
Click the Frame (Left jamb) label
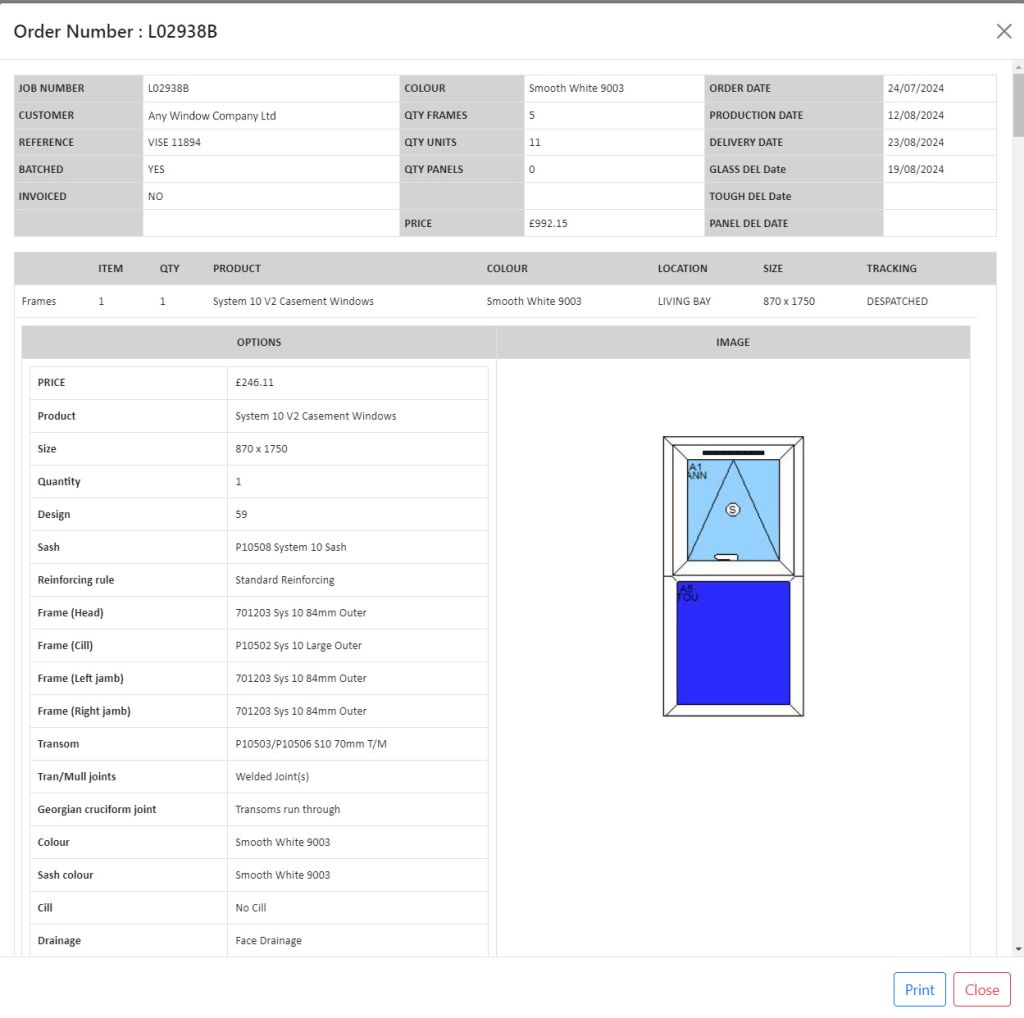(80, 678)
